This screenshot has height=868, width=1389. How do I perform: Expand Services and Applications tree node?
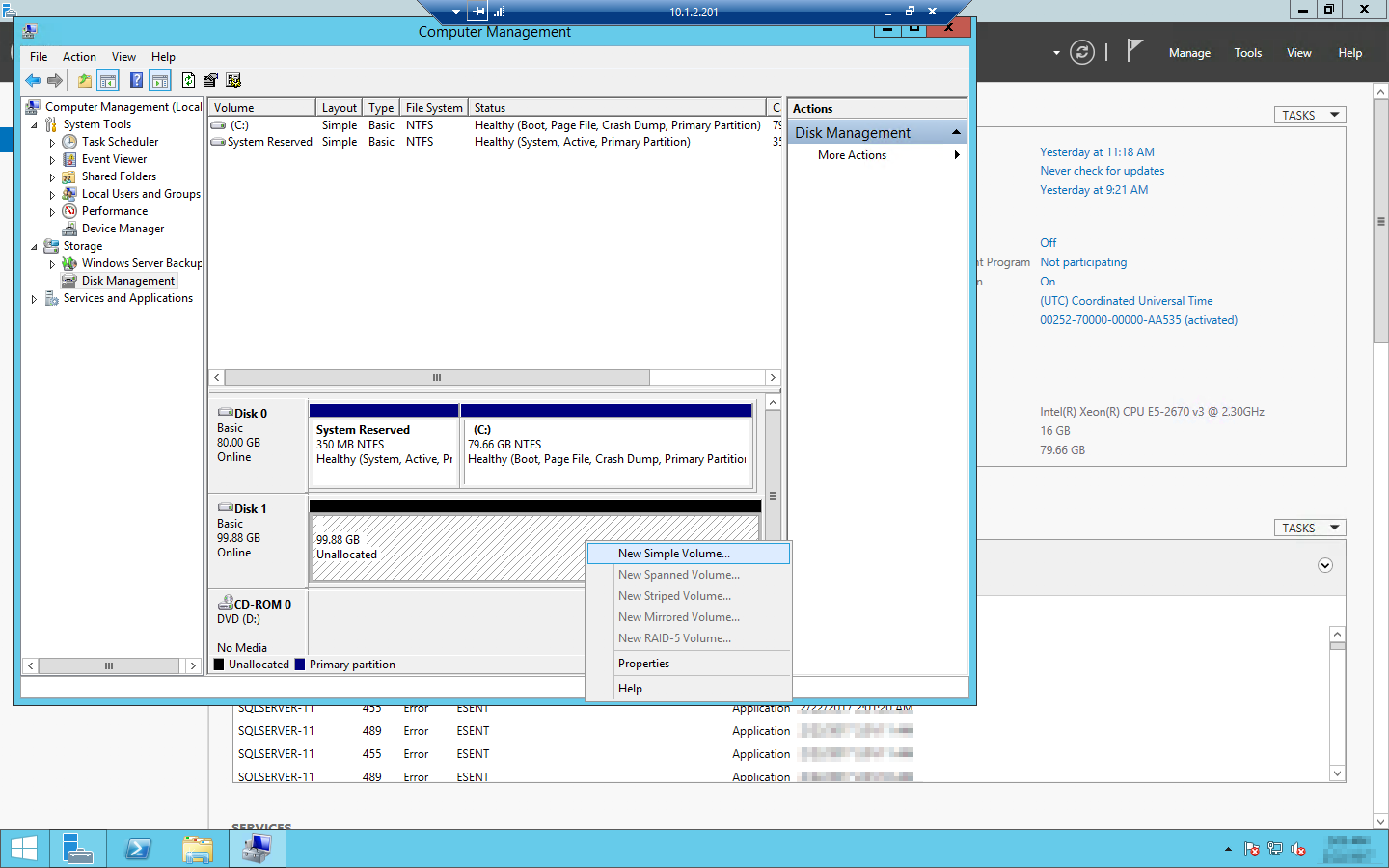tap(34, 298)
